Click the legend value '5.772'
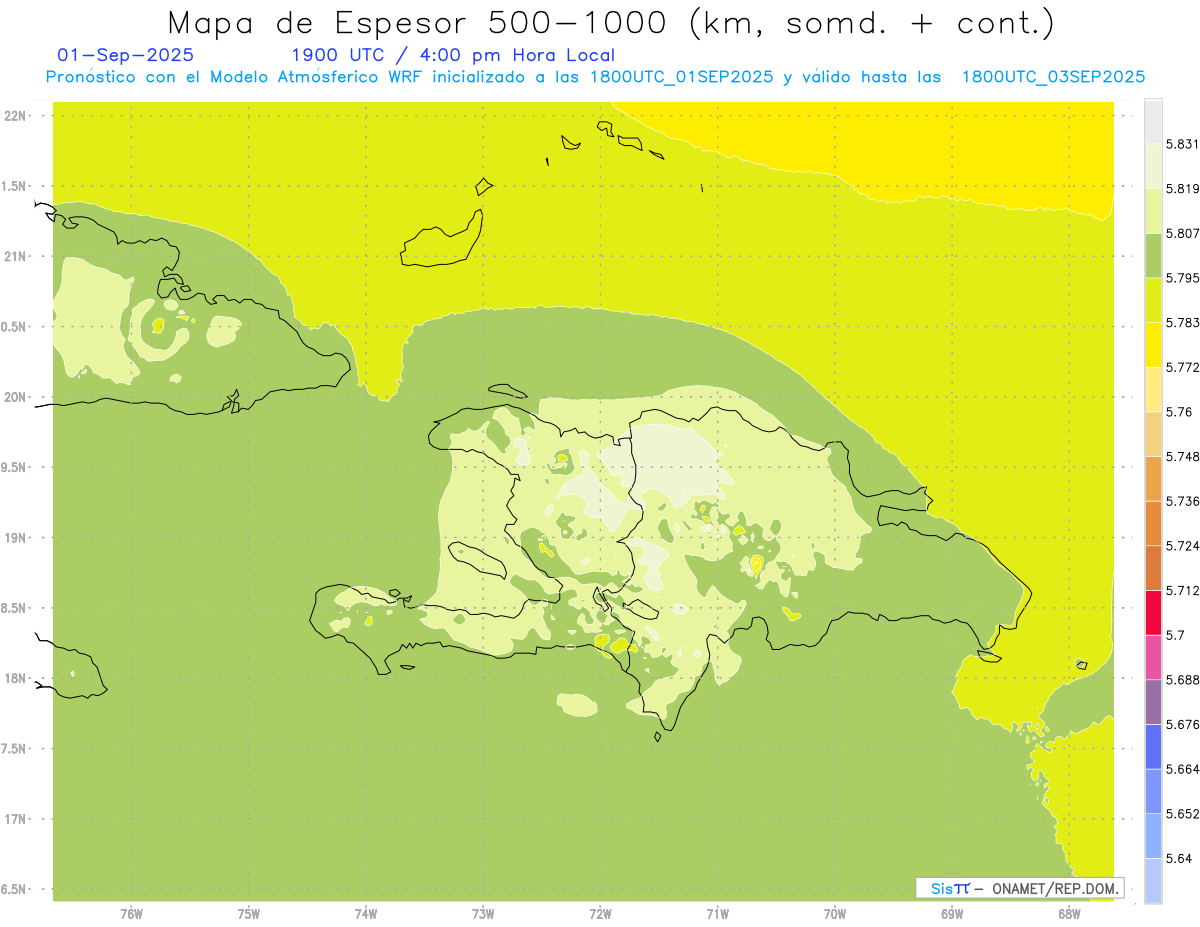This screenshot has width=1200, height=927. 1183,367
